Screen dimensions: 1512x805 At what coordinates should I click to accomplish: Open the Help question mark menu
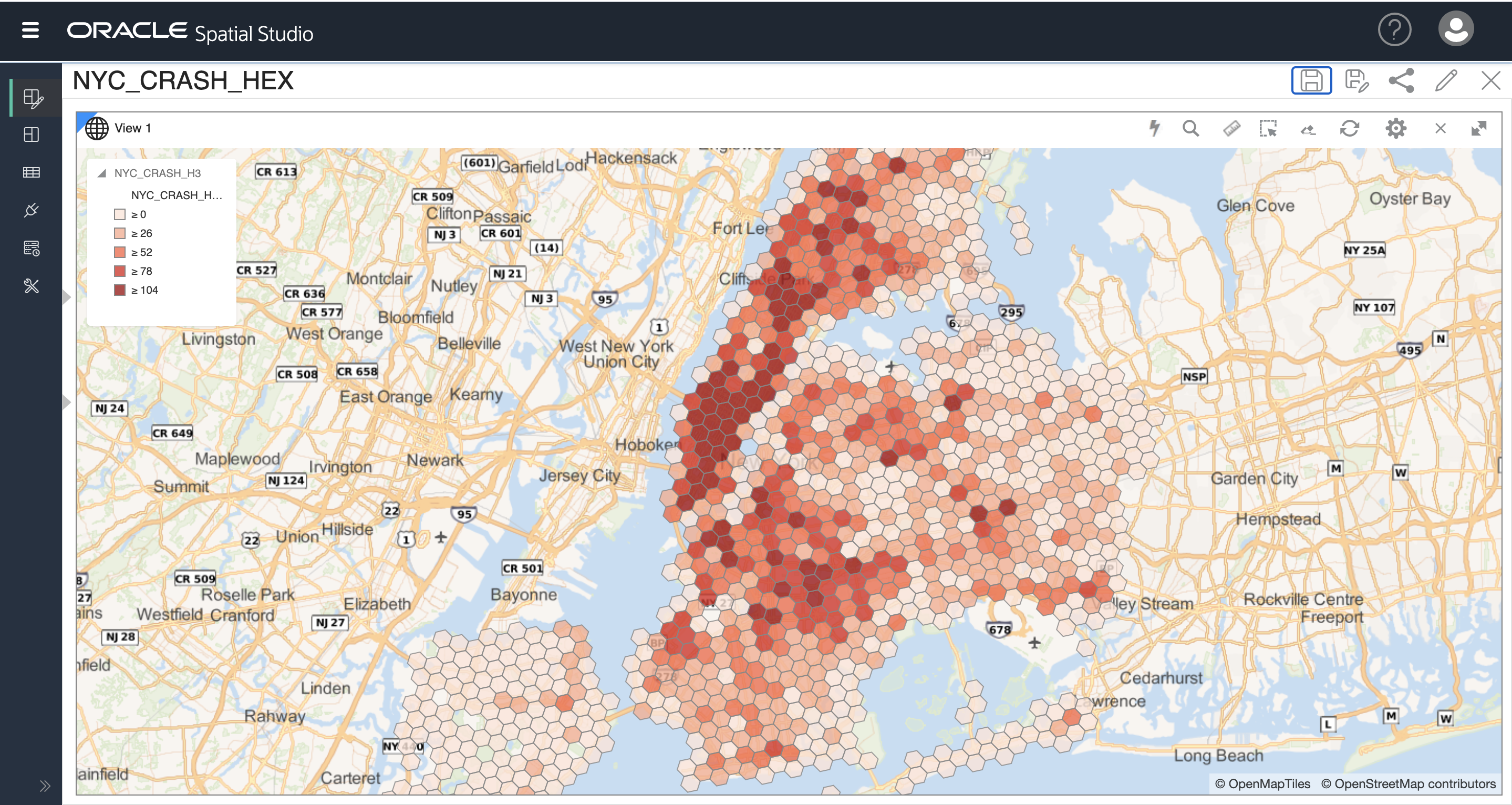tap(1395, 30)
